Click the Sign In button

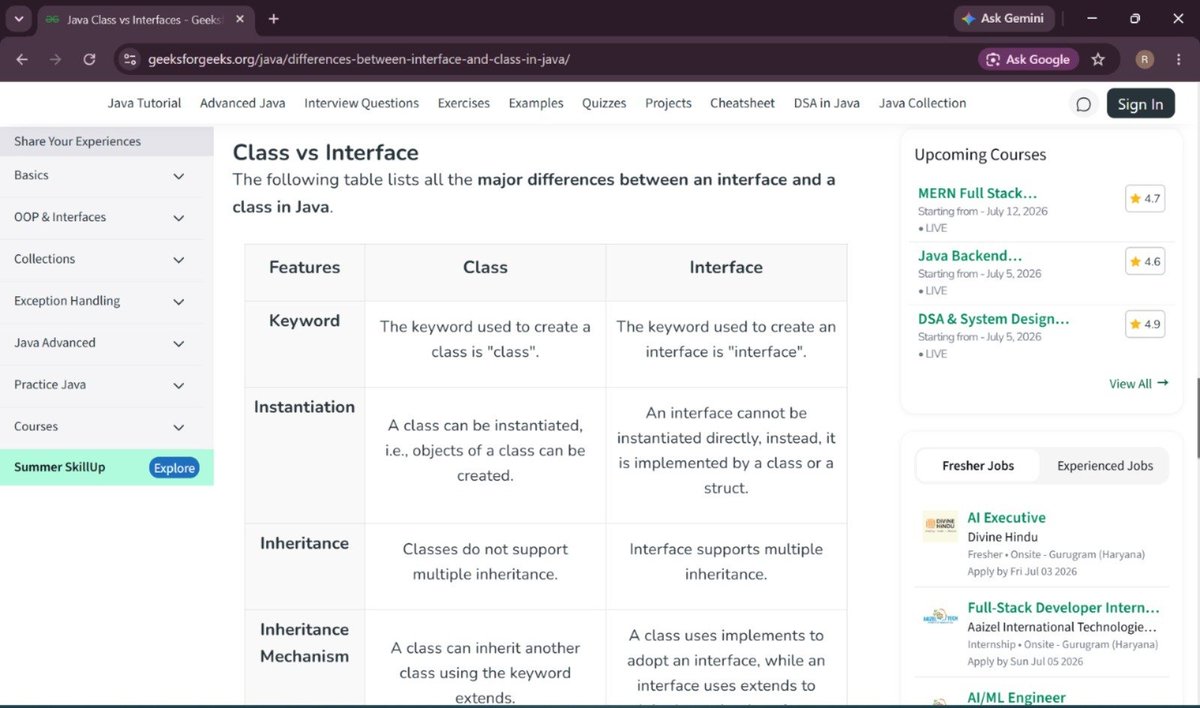1140,104
